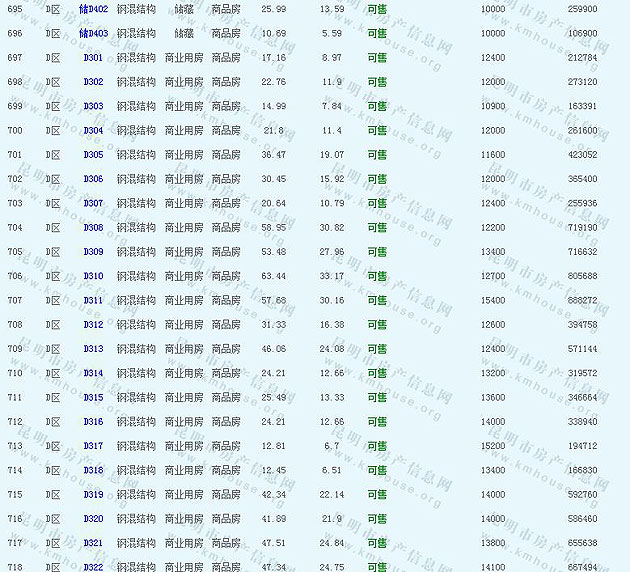Click unit link D305
The height and width of the screenshot is (572, 630).
point(93,155)
